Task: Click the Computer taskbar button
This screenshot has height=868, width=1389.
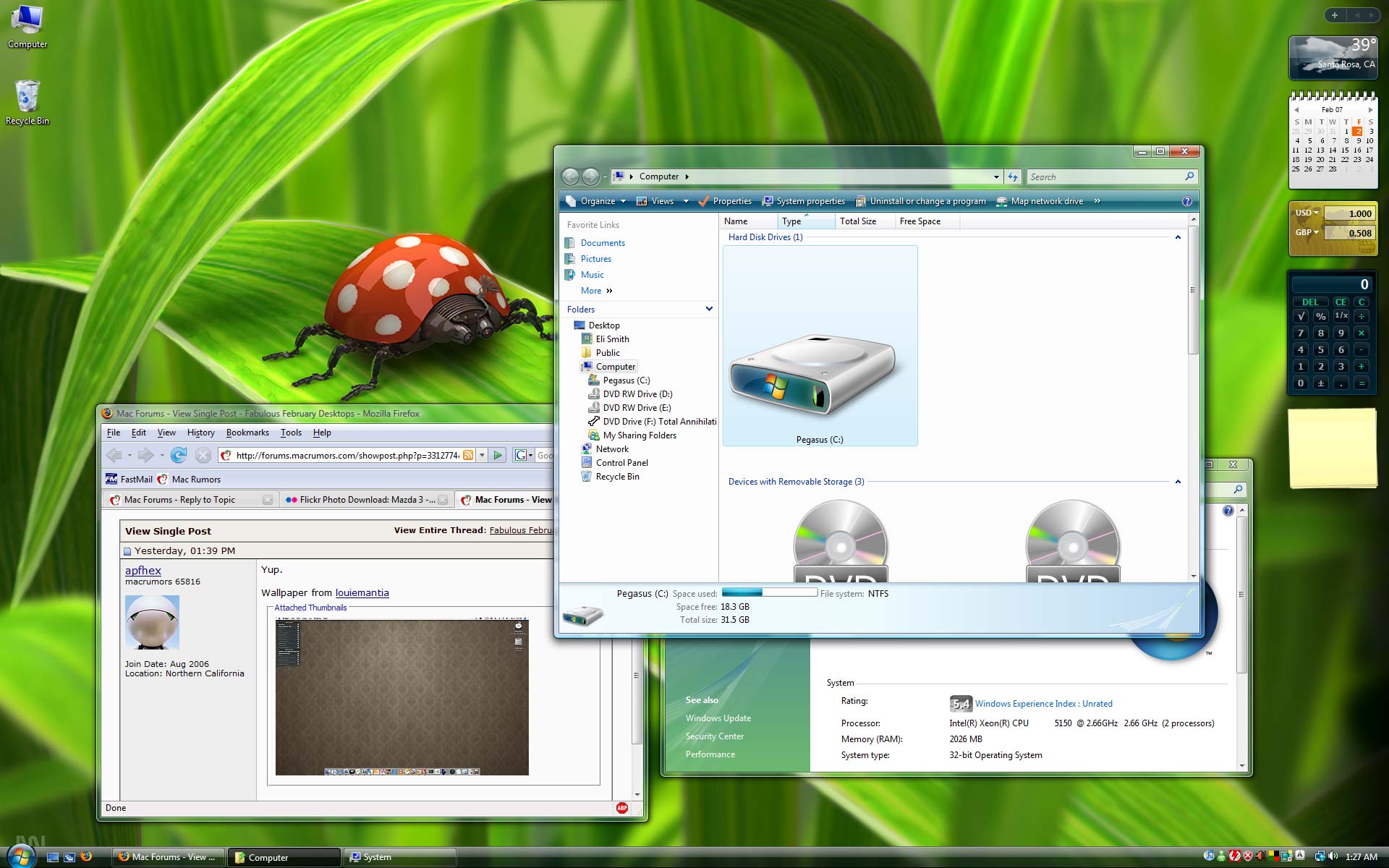Action: [x=284, y=857]
